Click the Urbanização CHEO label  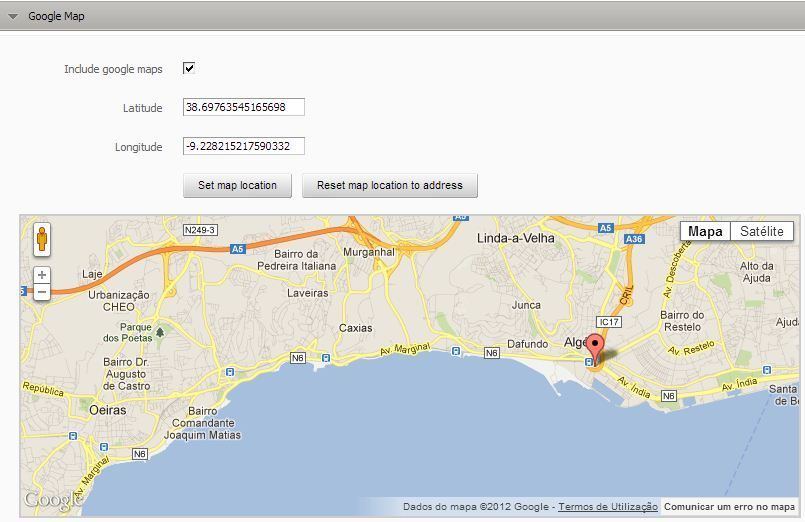119,301
